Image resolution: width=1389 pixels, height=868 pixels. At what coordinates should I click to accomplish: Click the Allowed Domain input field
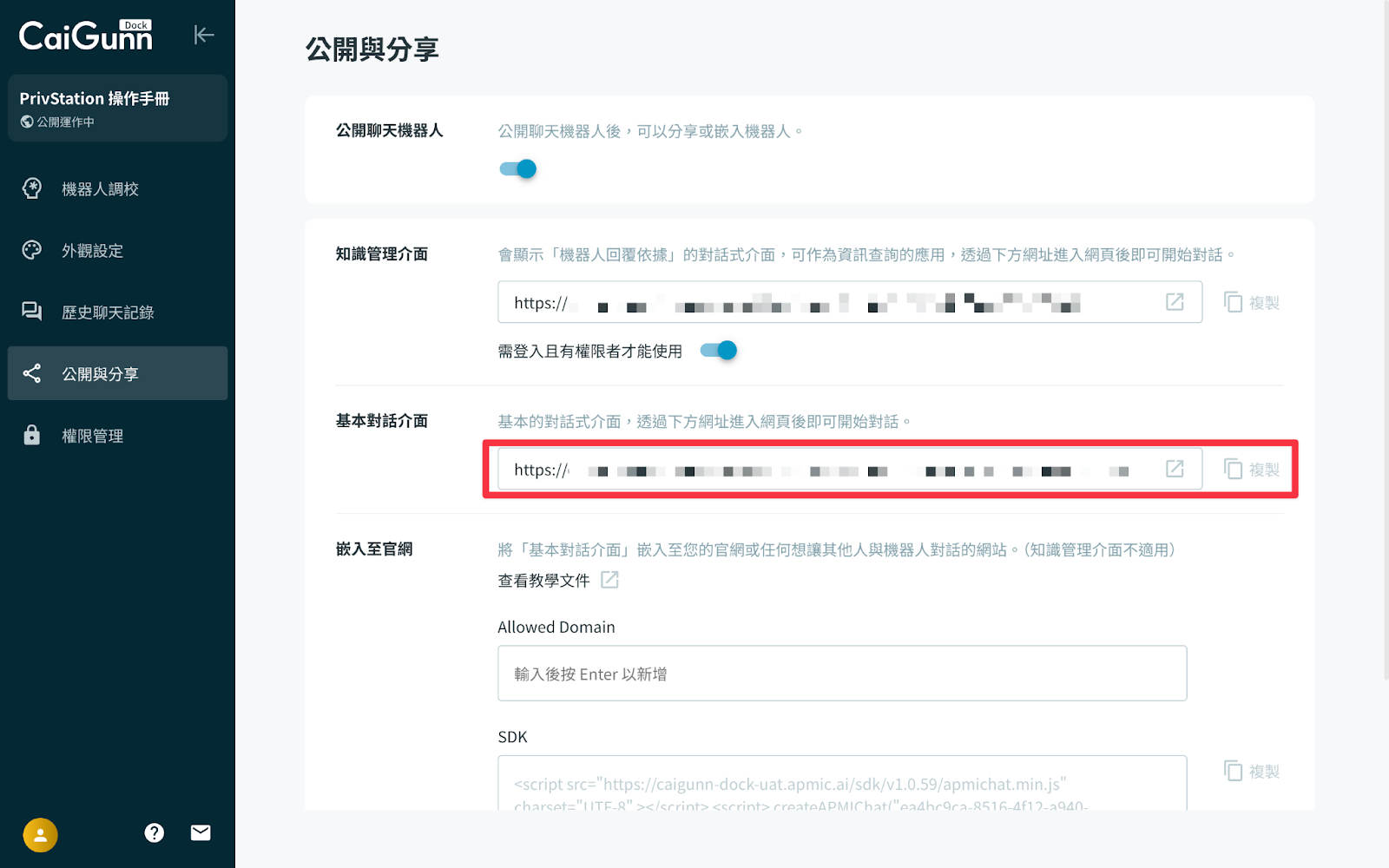click(x=841, y=674)
